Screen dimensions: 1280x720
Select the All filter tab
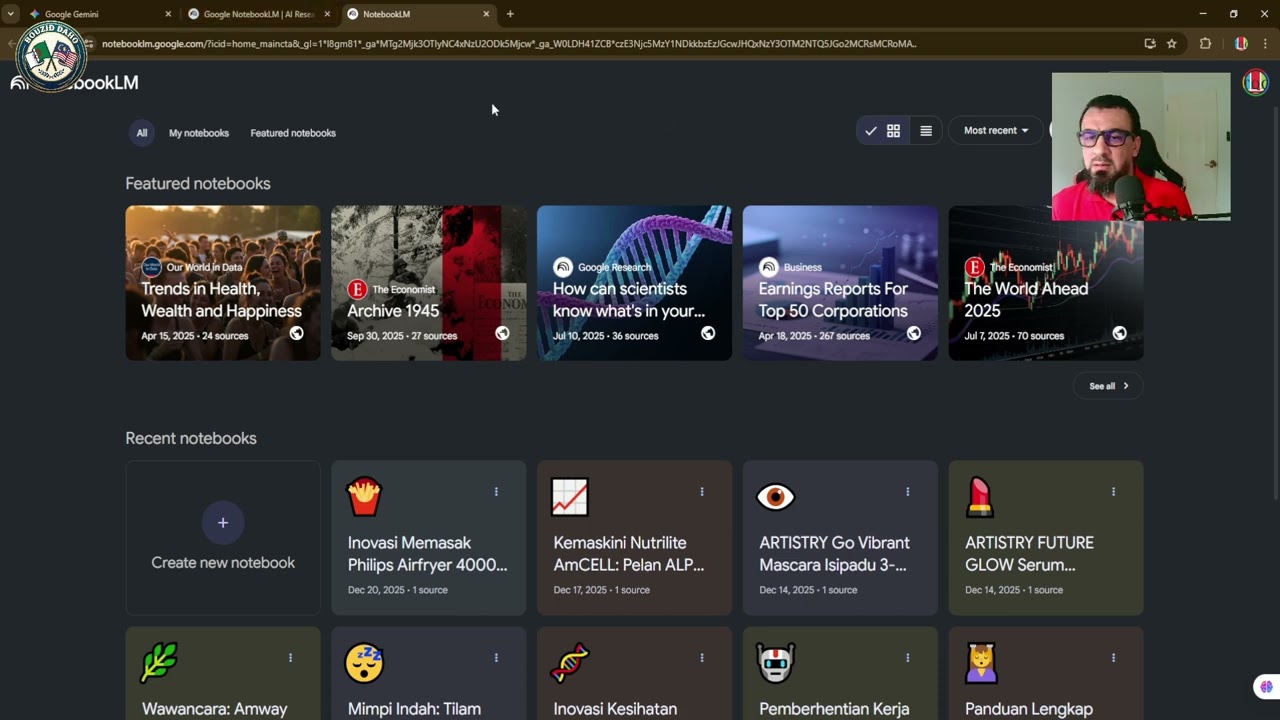(142, 133)
